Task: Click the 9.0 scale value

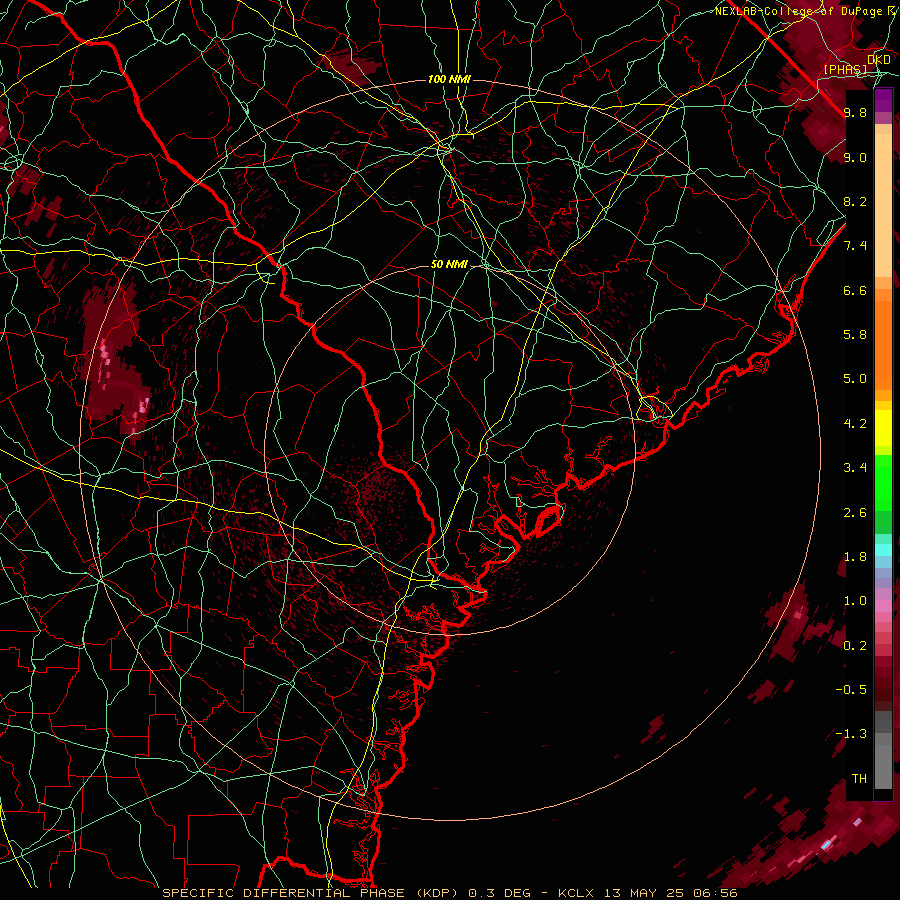Action: 855,157
